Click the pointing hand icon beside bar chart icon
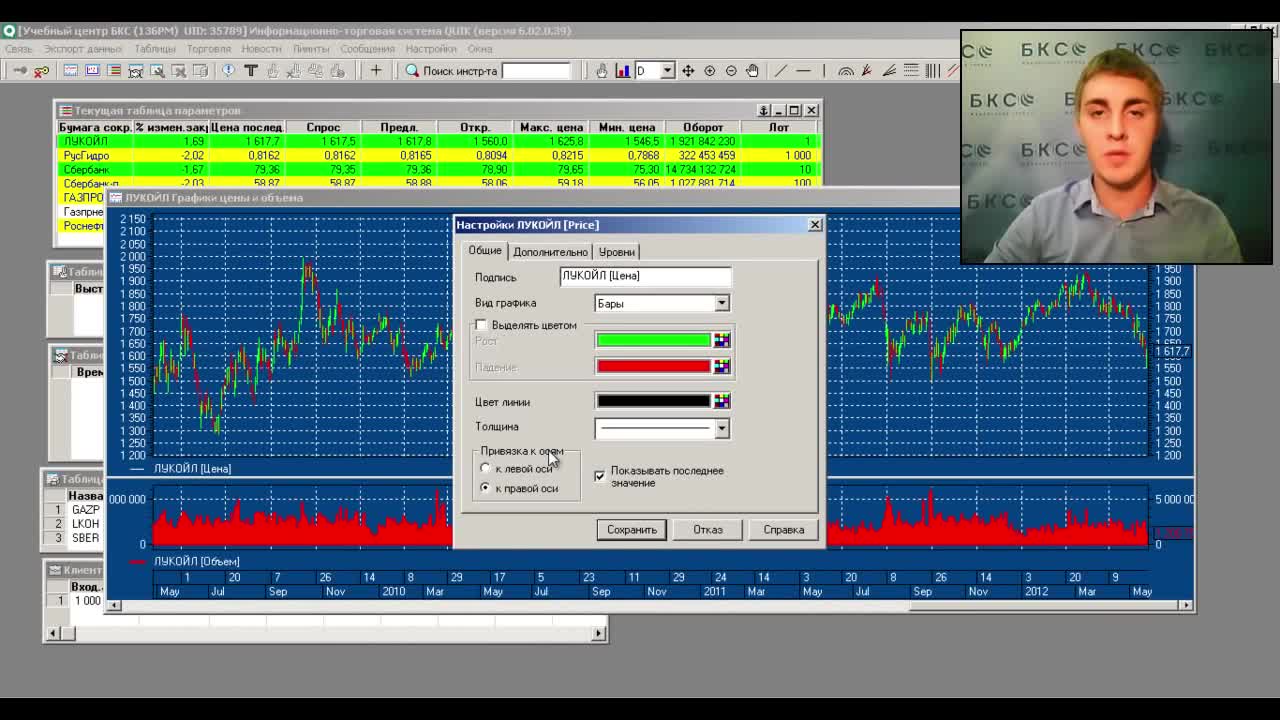 tap(602, 71)
